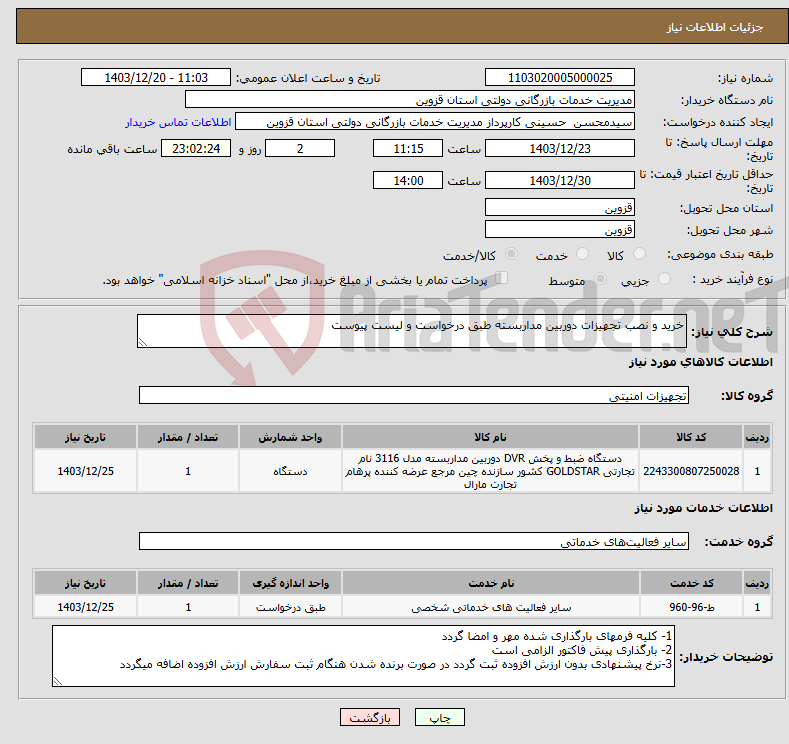The height and width of the screenshot is (744, 789).
Task: Click the شرح کلی نیاز description textarea
Action: pos(412,331)
